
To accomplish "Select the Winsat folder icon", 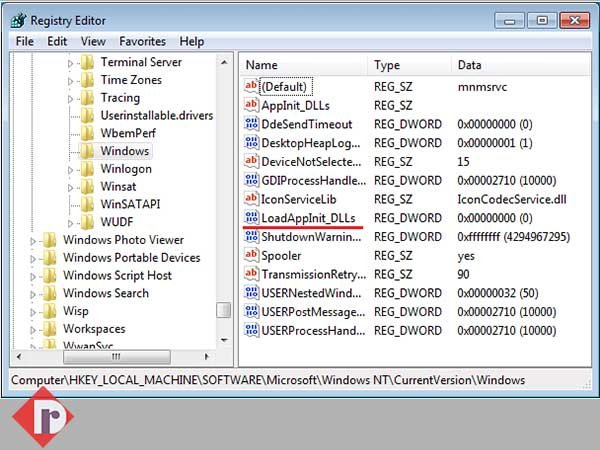I will tap(87, 186).
